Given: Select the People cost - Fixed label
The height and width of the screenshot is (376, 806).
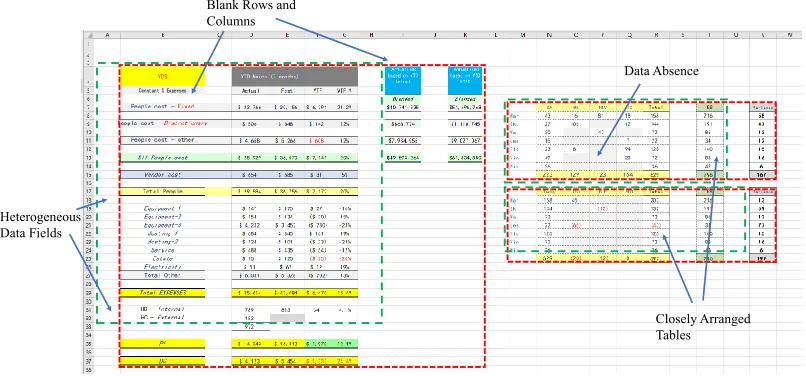Looking at the screenshot, I should pos(162,106).
